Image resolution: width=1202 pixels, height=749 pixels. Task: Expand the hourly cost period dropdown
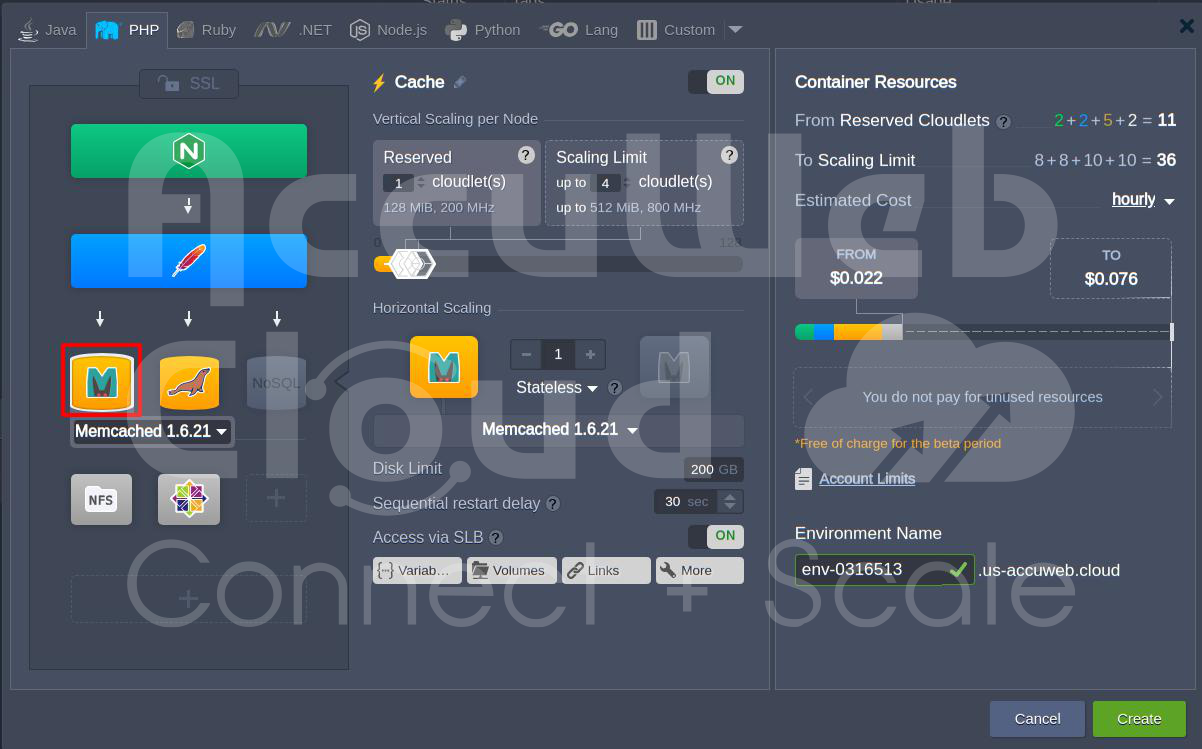[x=1142, y=200]
